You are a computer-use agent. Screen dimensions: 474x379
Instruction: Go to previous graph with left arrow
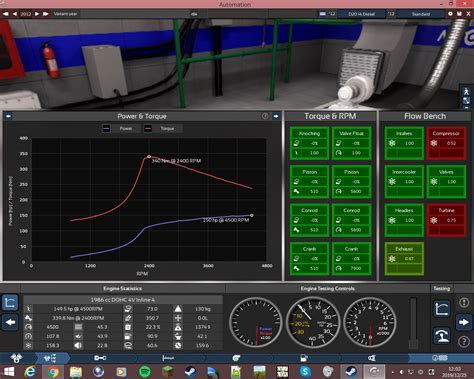[9, 116]
